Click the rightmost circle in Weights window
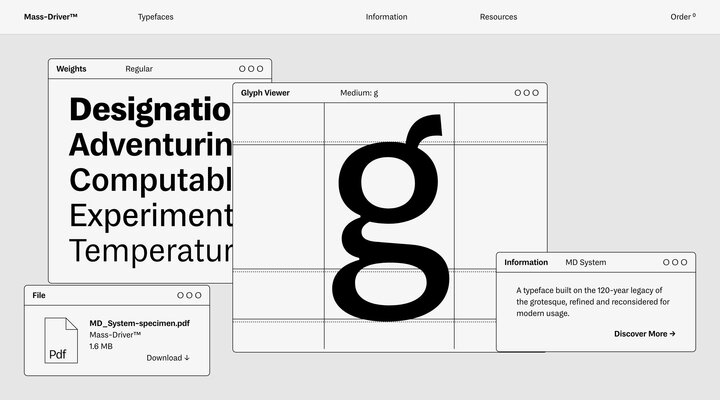This screenshot has width=720, height=400. [x=260, y=69]
